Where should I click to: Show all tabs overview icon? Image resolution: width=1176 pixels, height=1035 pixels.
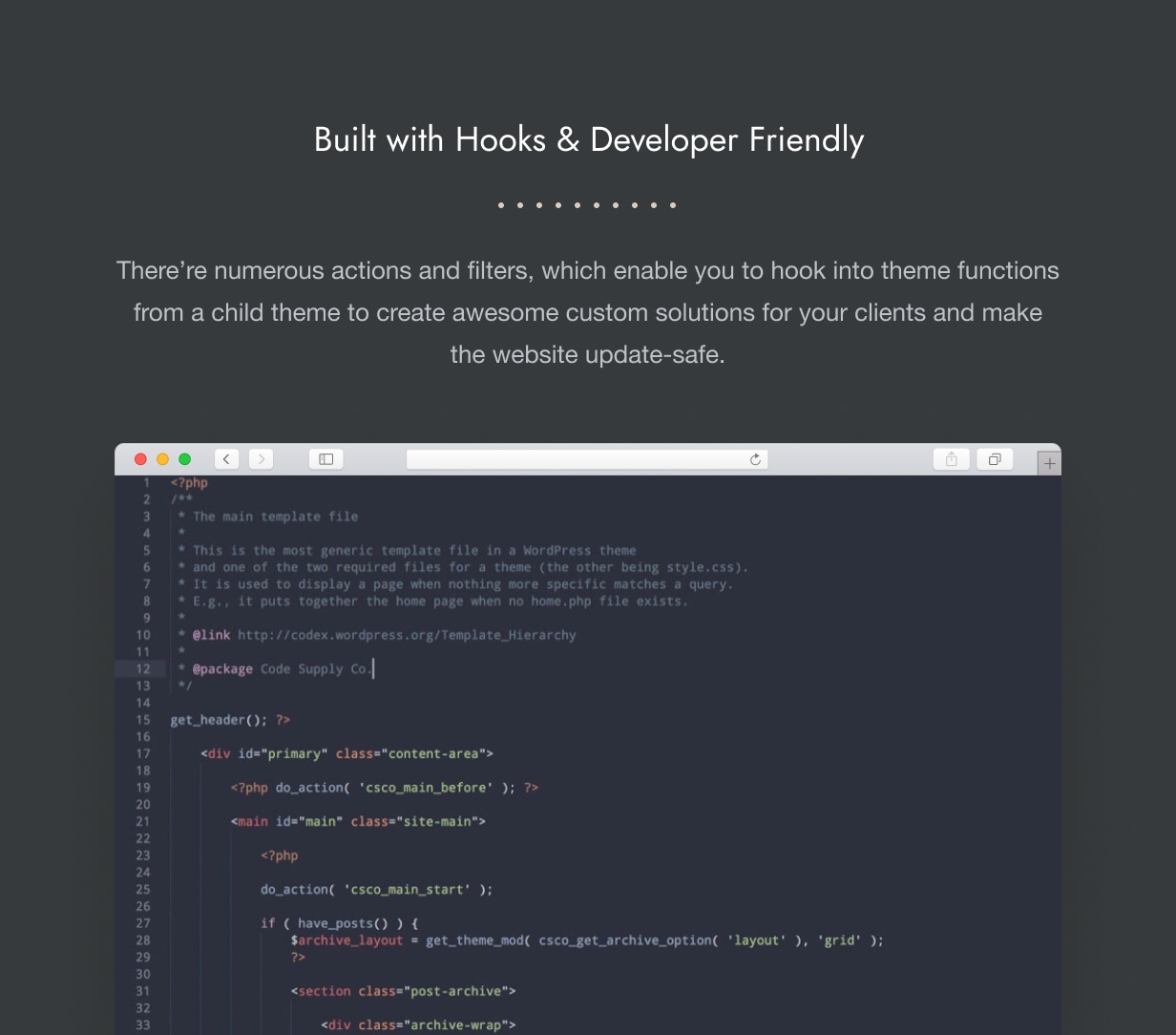(995, 459)
